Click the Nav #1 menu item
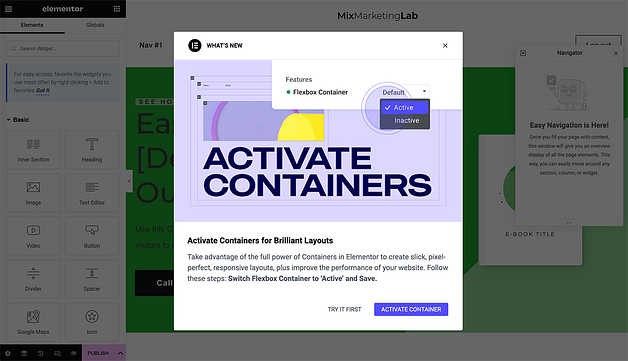The height and width of the screenshot is (361, 628). (151, 45)
